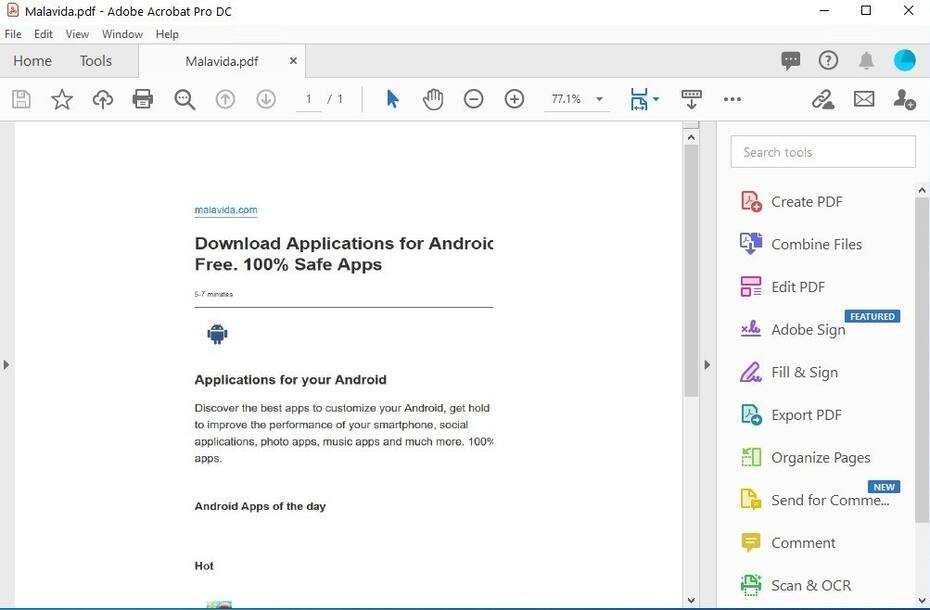Click the Android robot image
This screenshot has height=610, width=930.
click(x=217, y=333)
